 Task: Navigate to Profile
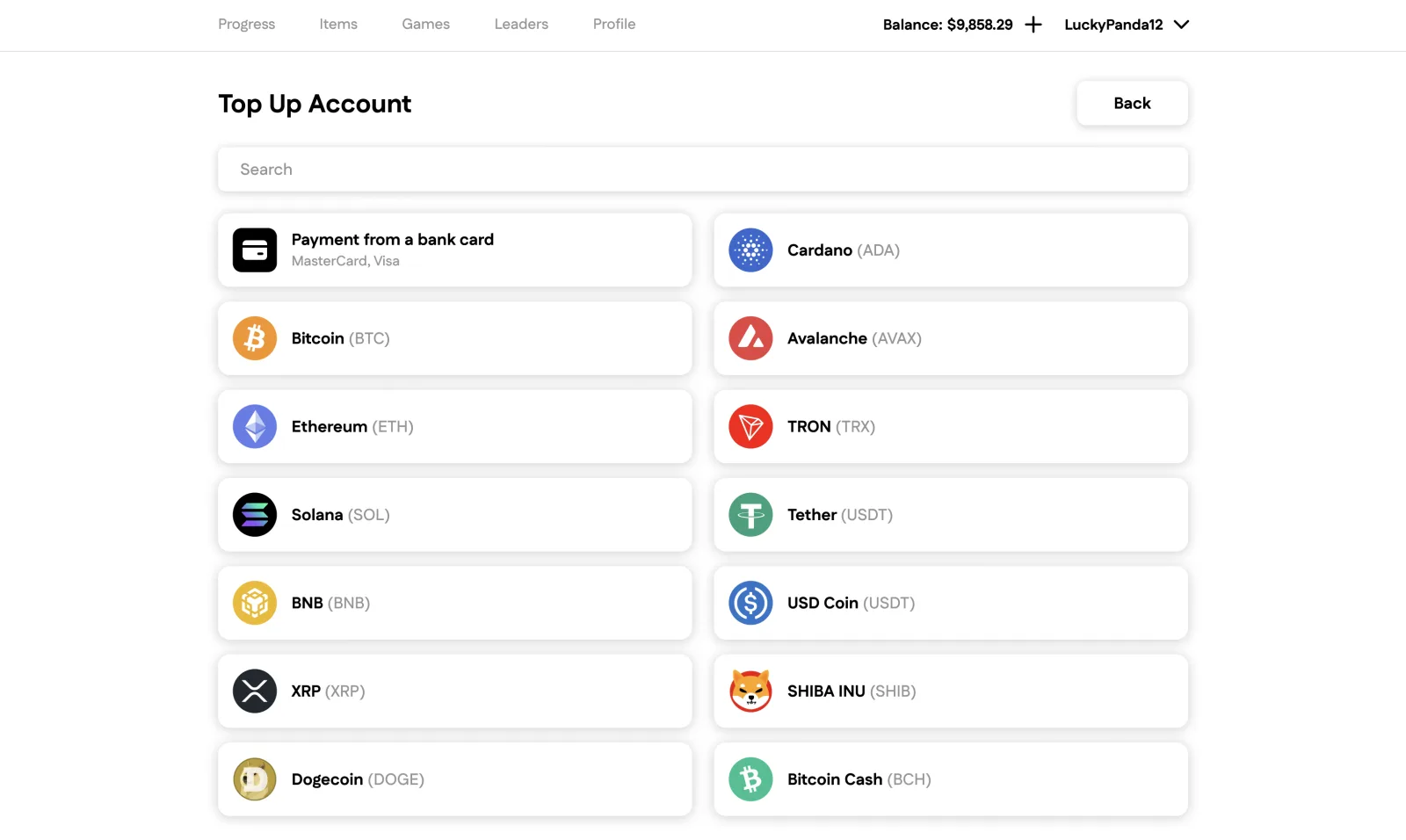pyautogui.click(x=614, y=25)
